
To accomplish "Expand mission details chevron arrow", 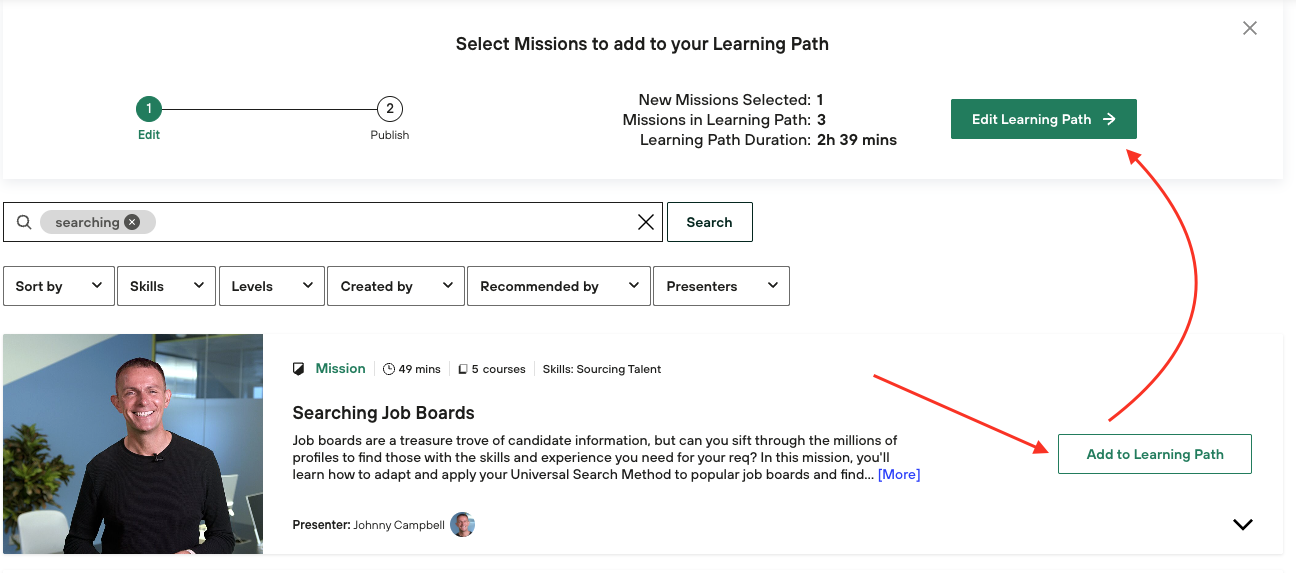I will click(x=1242, y=524).
